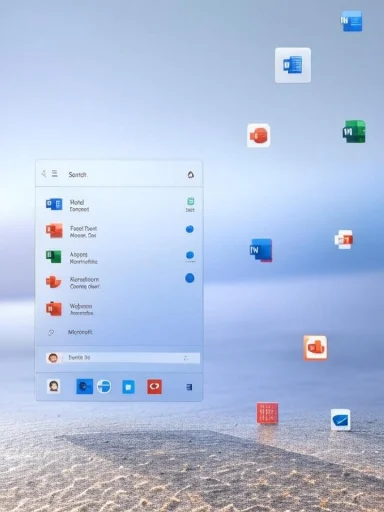Viewport: 384px width, 512px height.
Task: Select the blue dot on the Excel row
Action: click(190, 255)
